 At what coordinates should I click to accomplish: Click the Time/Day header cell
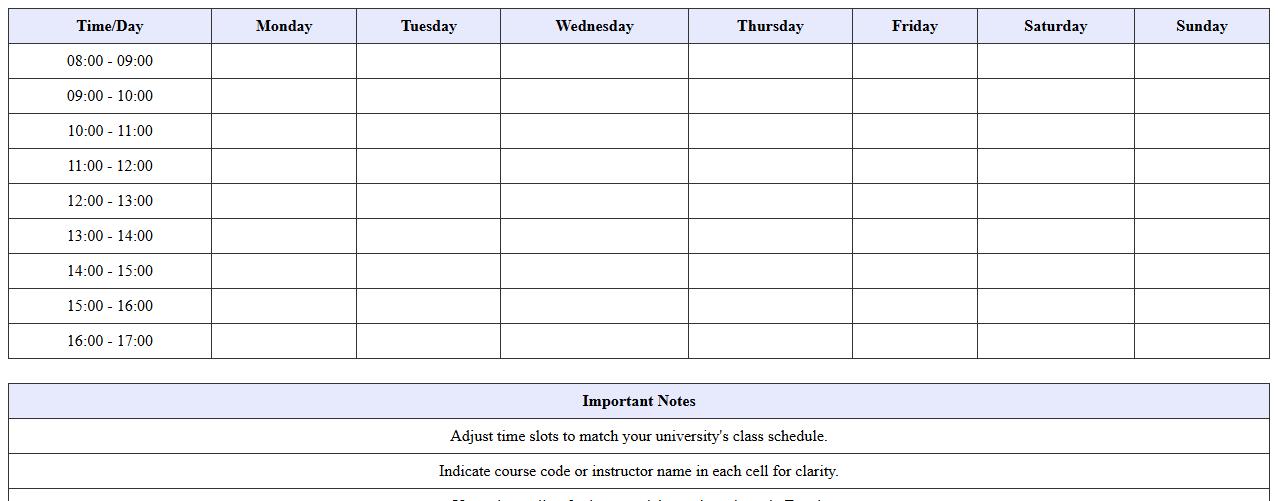110,26
